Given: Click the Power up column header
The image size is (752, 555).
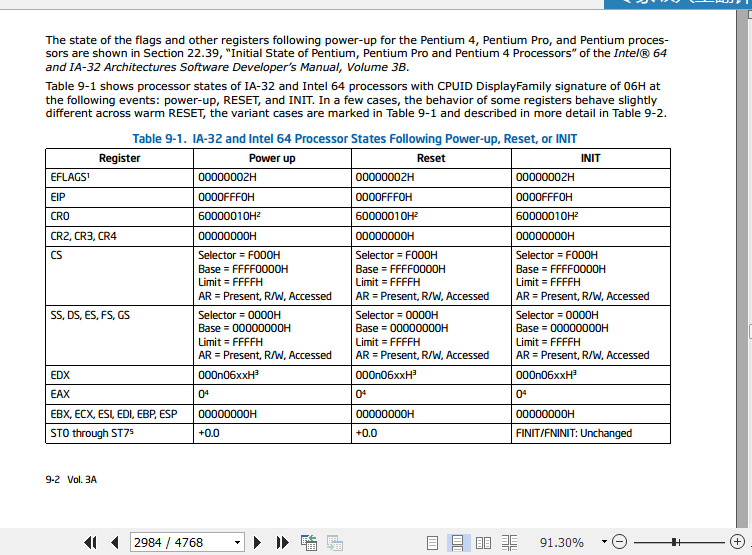Looking at the screenshot, I should point(272,158).
